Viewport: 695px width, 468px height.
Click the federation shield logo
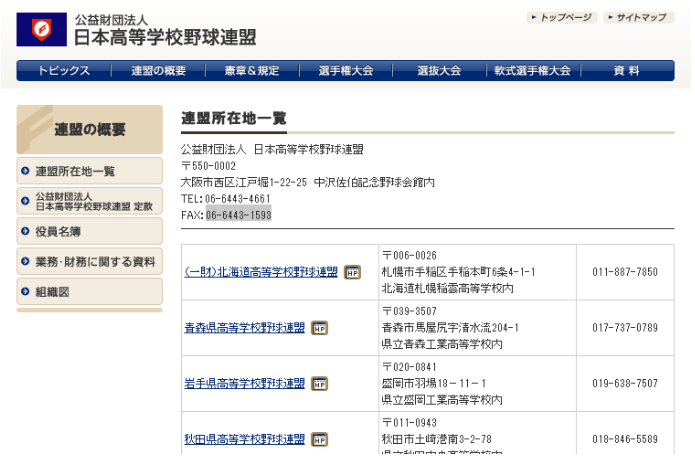coord(42,29)
